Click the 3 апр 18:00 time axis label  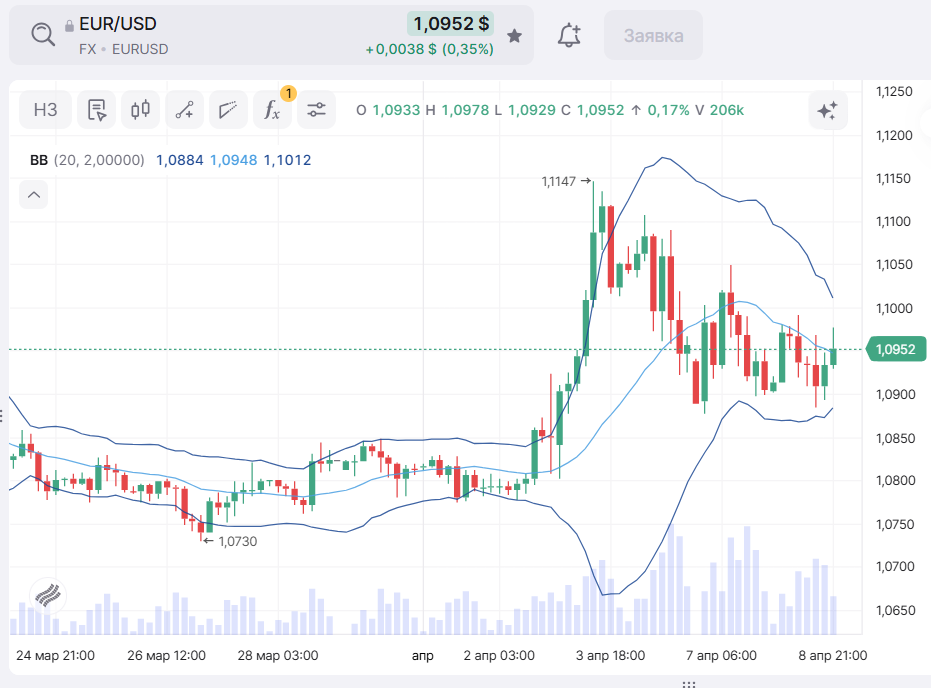pyautogui.click(x=609, y=656)
